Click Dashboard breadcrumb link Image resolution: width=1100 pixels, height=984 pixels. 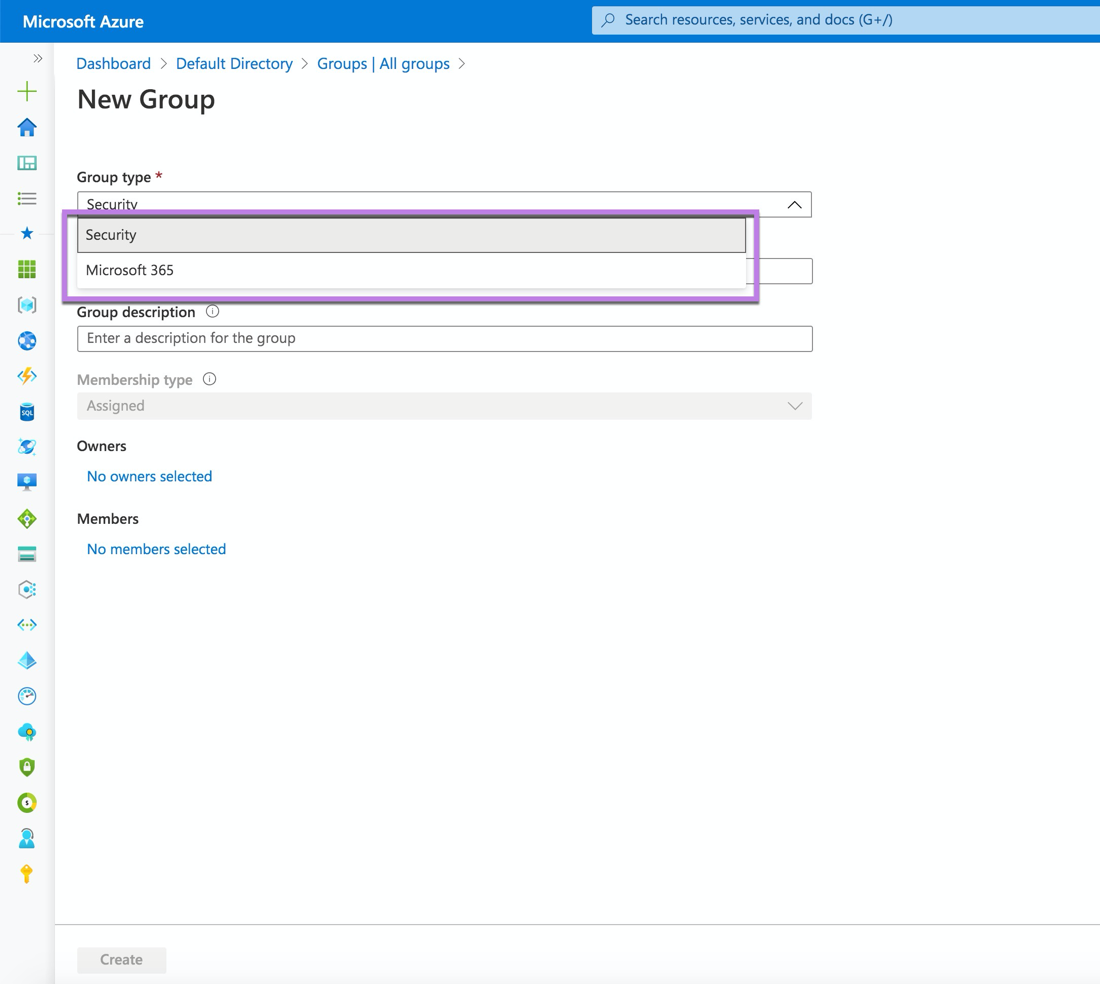[114, 64]
